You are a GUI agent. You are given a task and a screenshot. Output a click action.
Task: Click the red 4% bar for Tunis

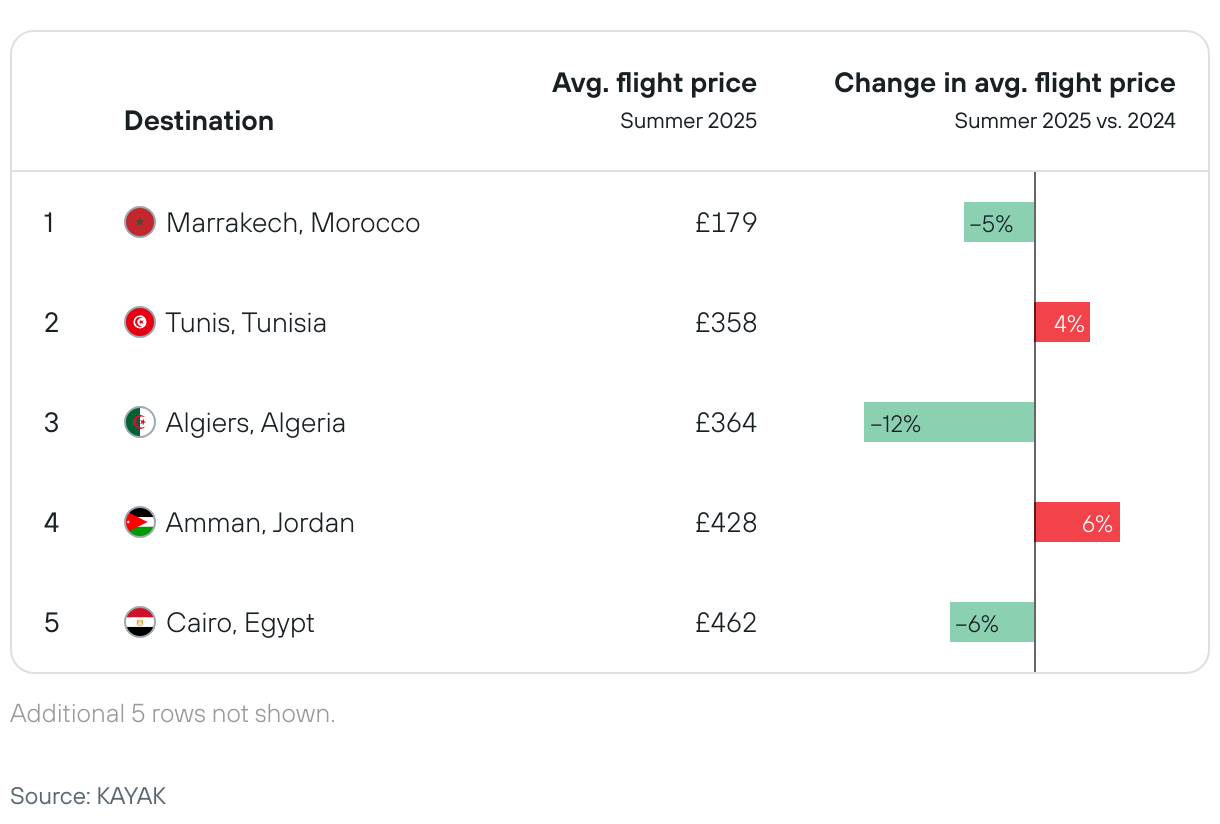point(1062,322)
